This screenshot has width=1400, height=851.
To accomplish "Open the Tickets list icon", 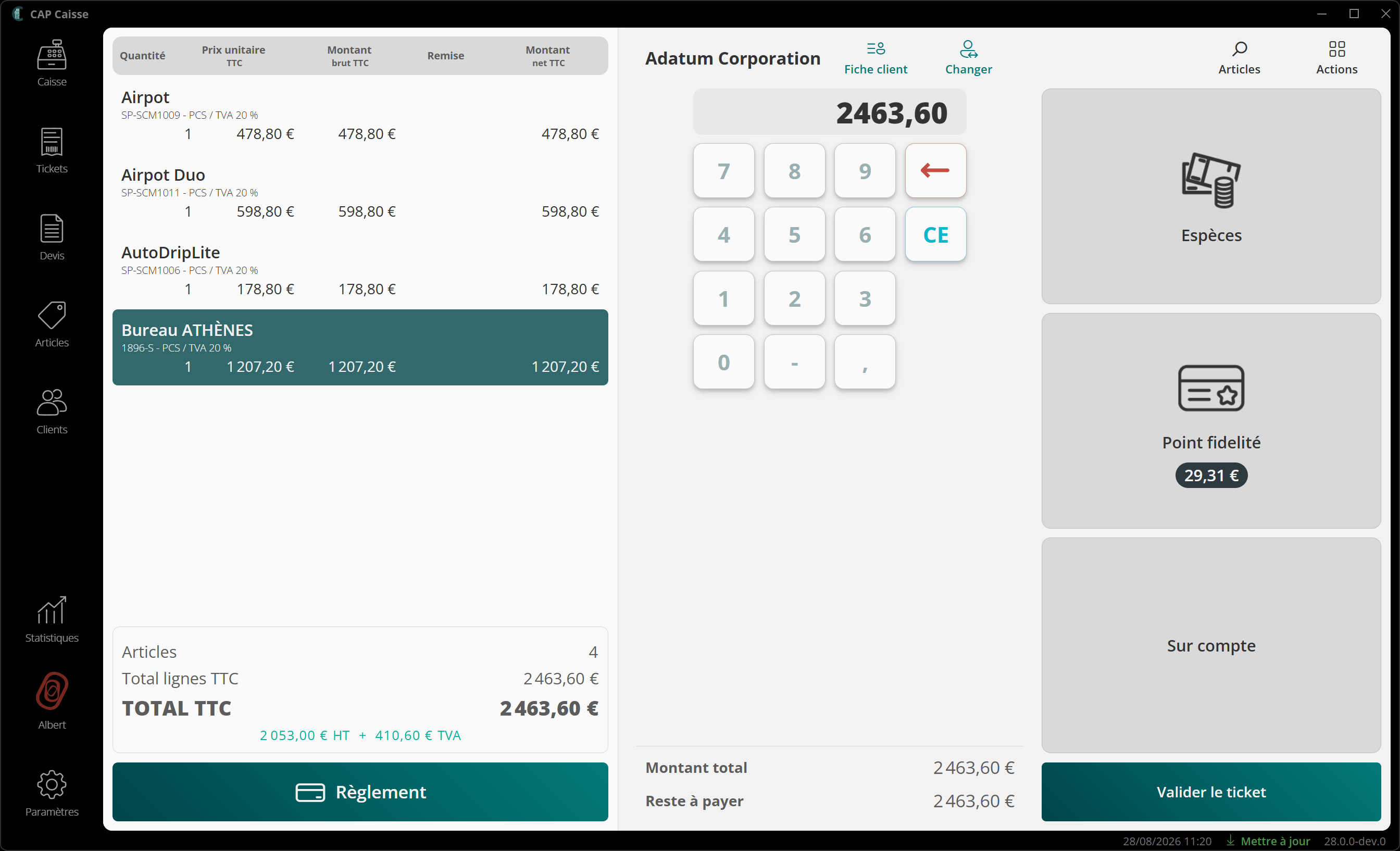I will point(52,150).
